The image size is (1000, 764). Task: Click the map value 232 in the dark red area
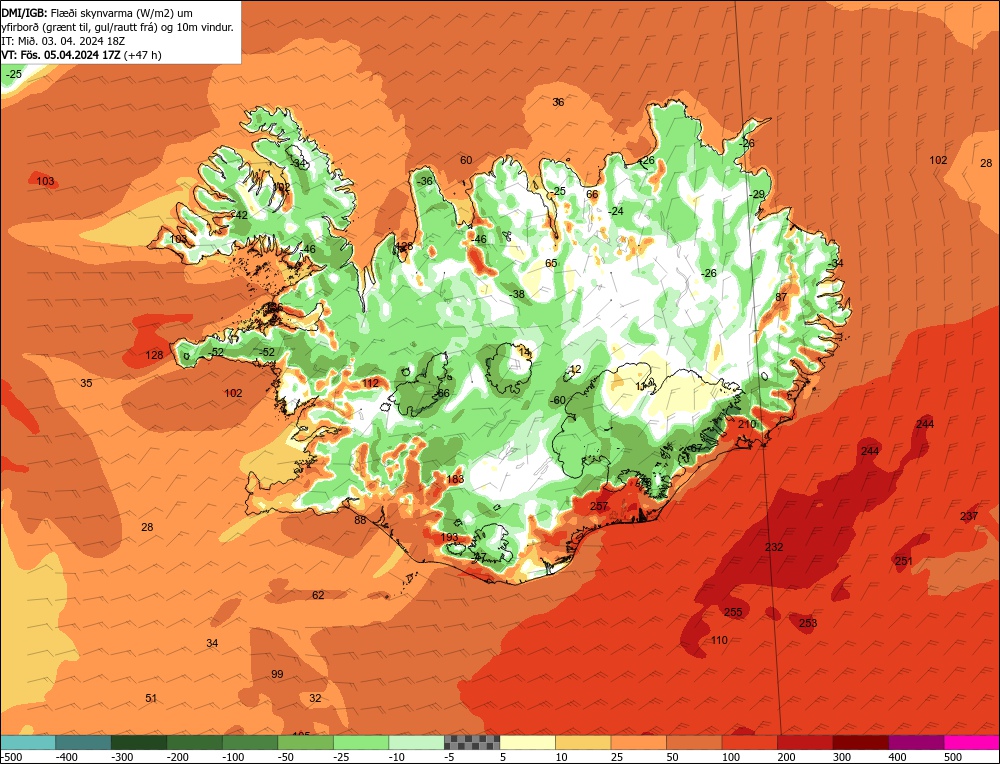coord(774,547)
